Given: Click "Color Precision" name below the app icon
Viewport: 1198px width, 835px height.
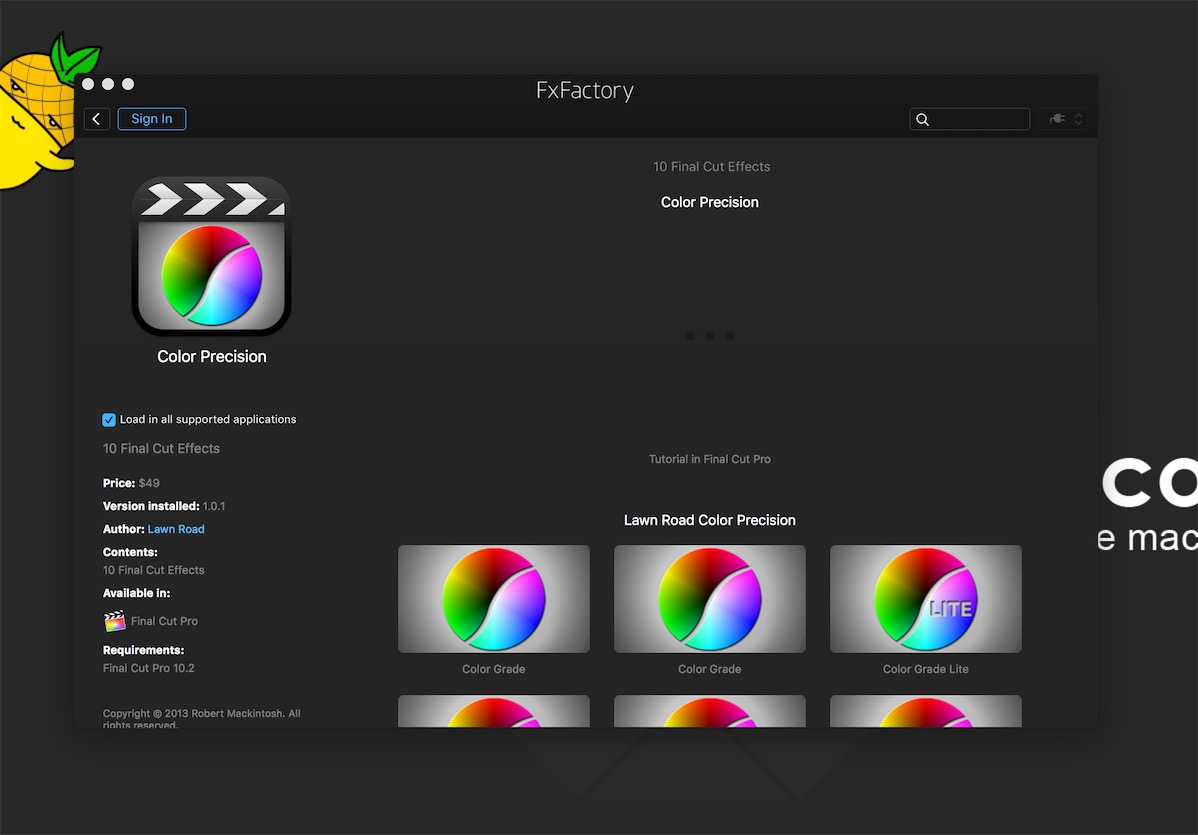Looking at the screenshot, I should coord(212,357).
